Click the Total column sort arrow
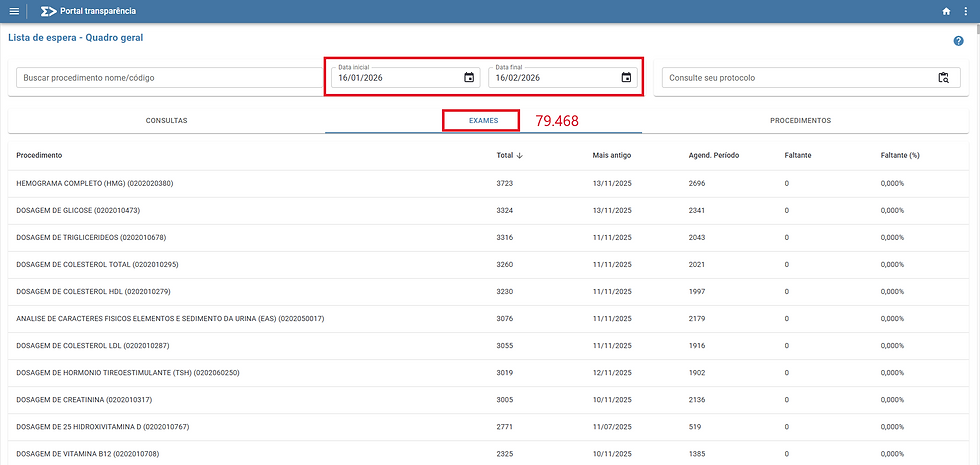 coord(519,155)
